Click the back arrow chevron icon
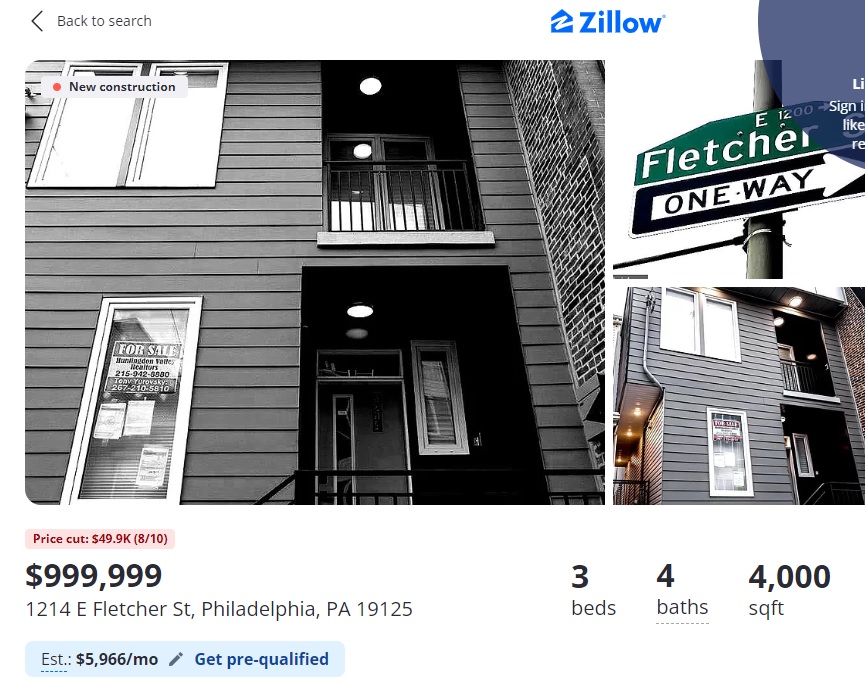 37,21
